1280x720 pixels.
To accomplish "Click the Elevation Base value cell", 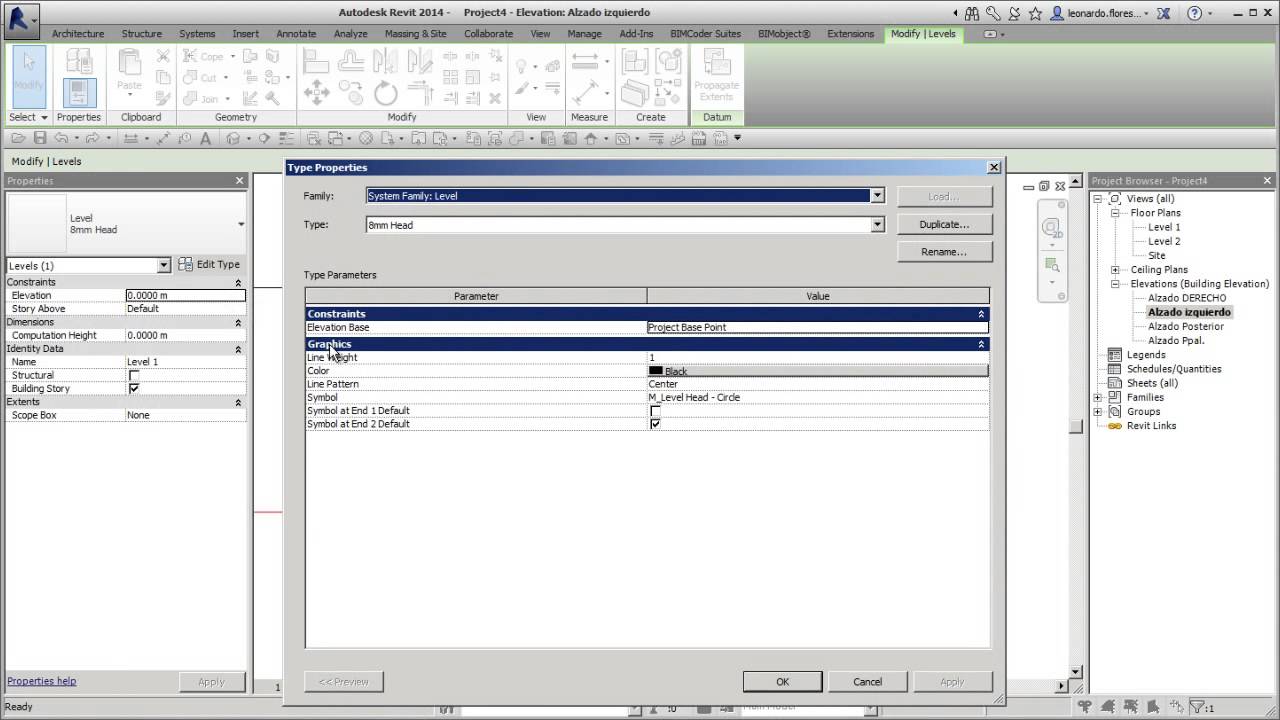I will click(818, 327).
